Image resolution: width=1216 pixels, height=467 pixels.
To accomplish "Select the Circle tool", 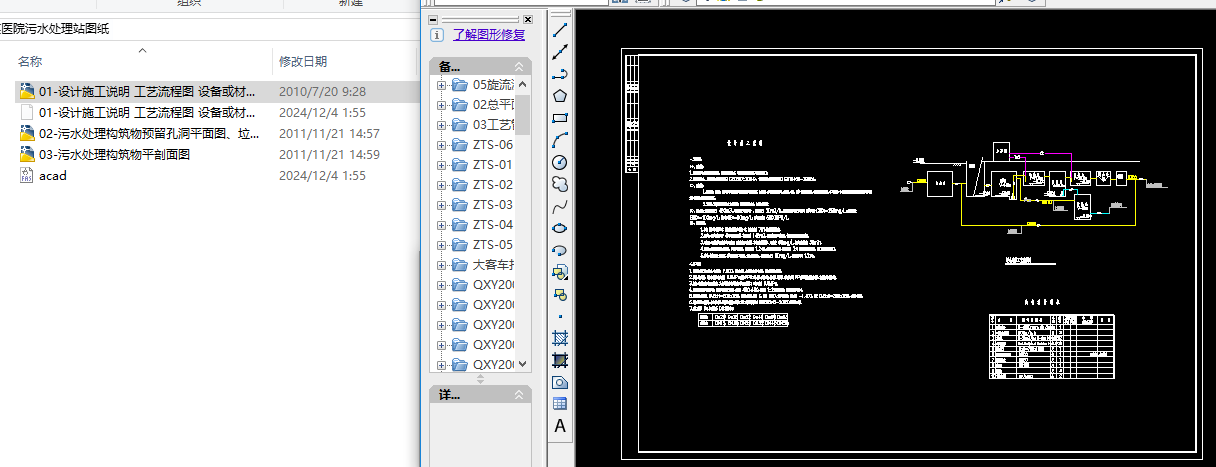I will tap(560, 162).
